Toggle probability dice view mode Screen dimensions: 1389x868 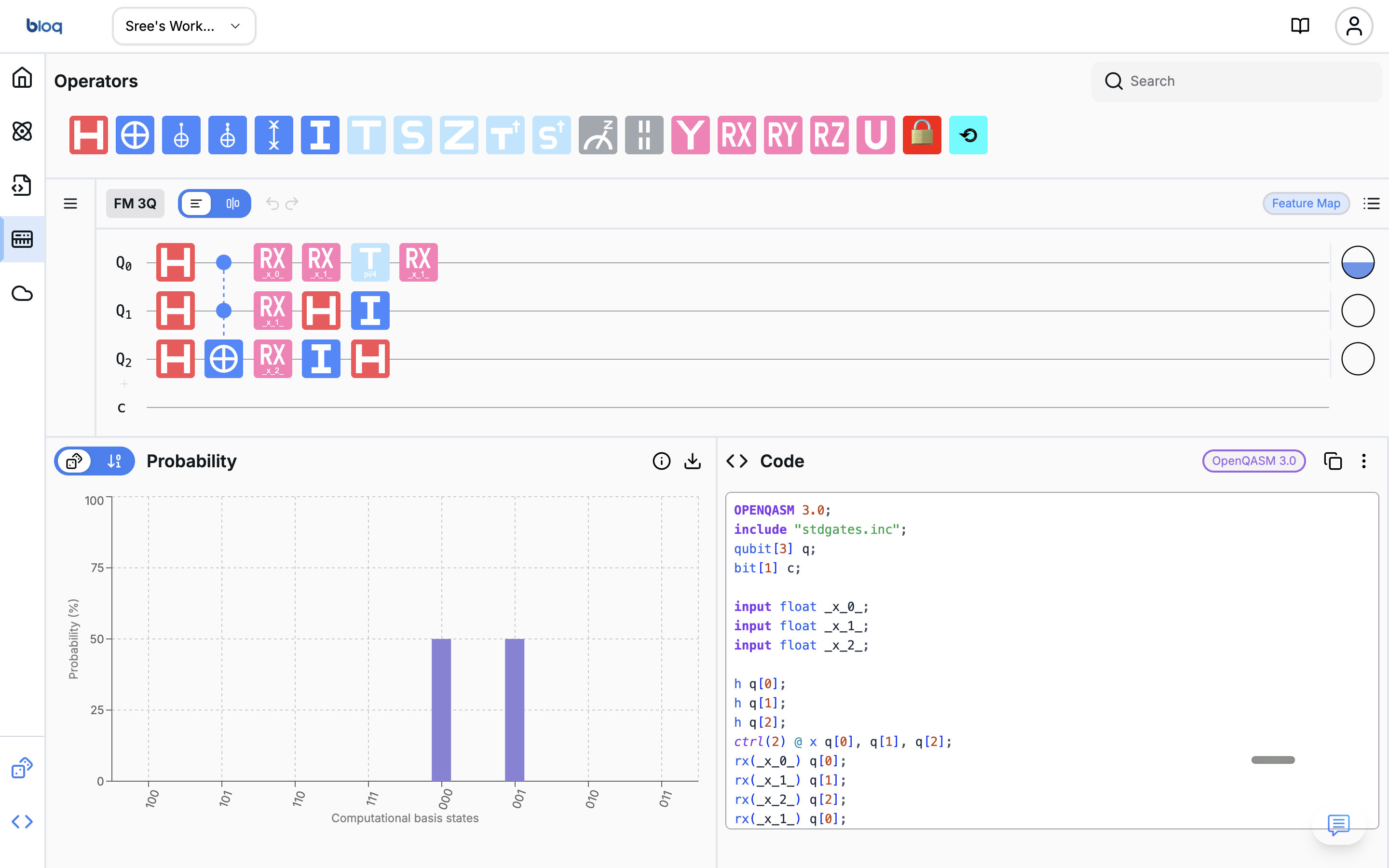point(75,461)
